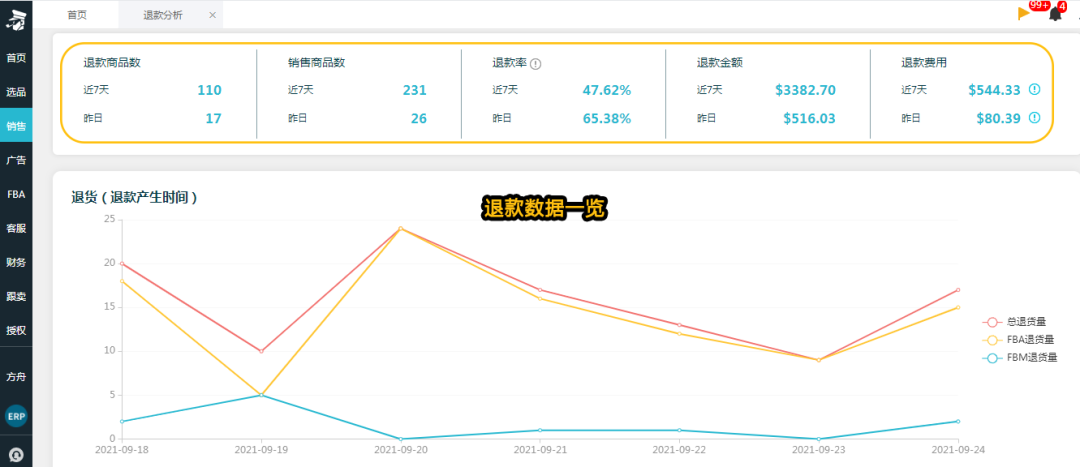Open the bell alerts icon

pos(1055,14)
